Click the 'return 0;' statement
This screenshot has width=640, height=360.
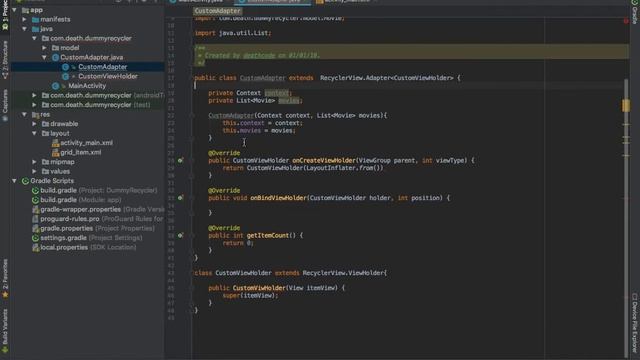point(238,243)
